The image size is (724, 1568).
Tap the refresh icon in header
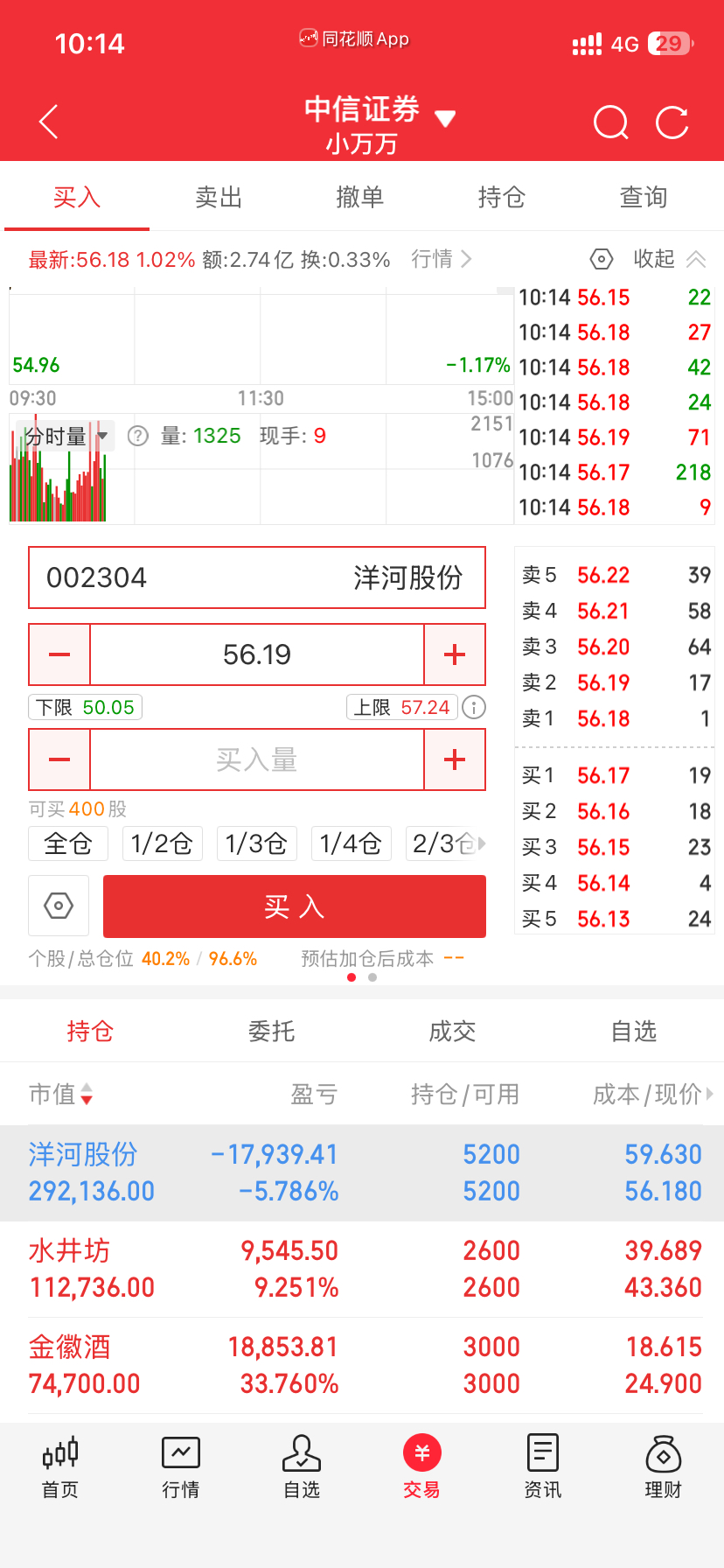(x=672, y=122)
